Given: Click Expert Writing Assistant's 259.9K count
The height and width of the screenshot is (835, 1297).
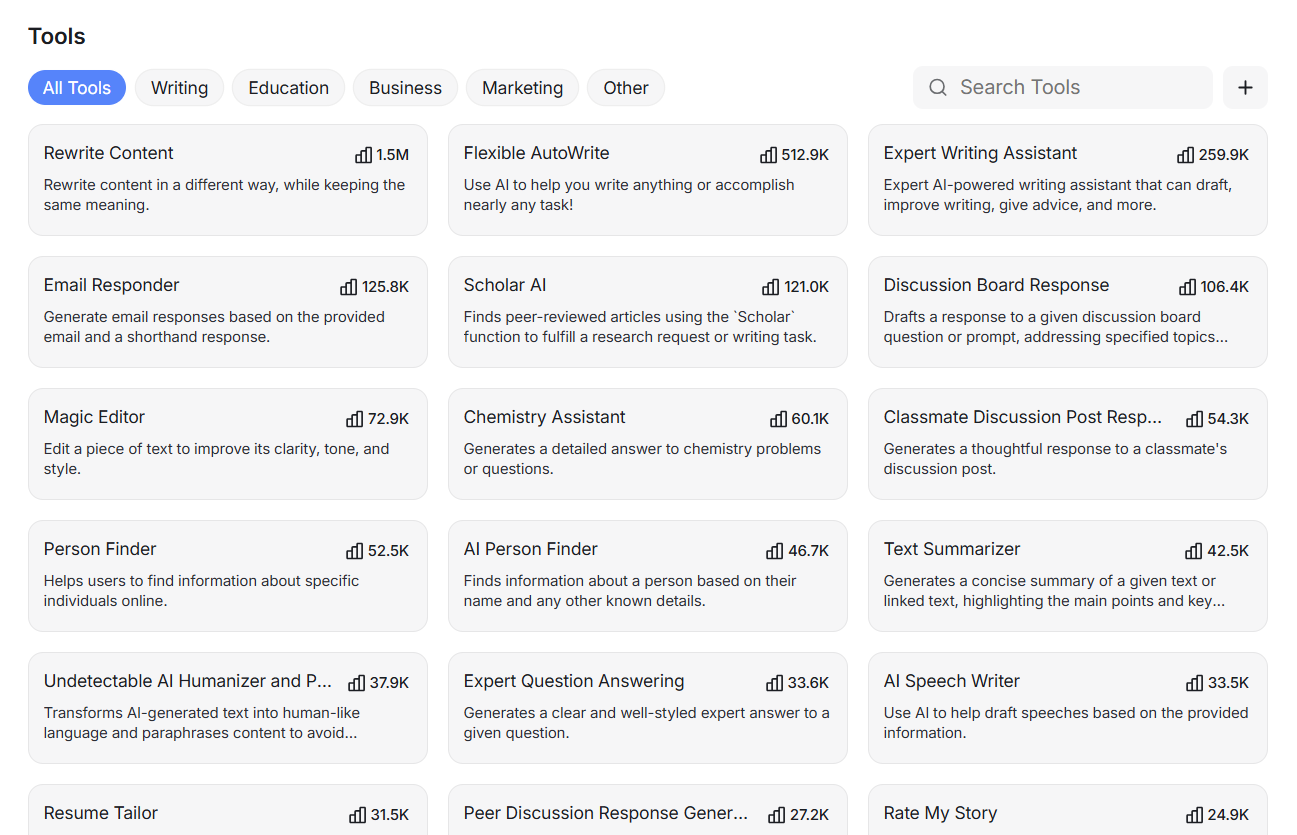Looking at the screenshot, I should pos(1224,155).
